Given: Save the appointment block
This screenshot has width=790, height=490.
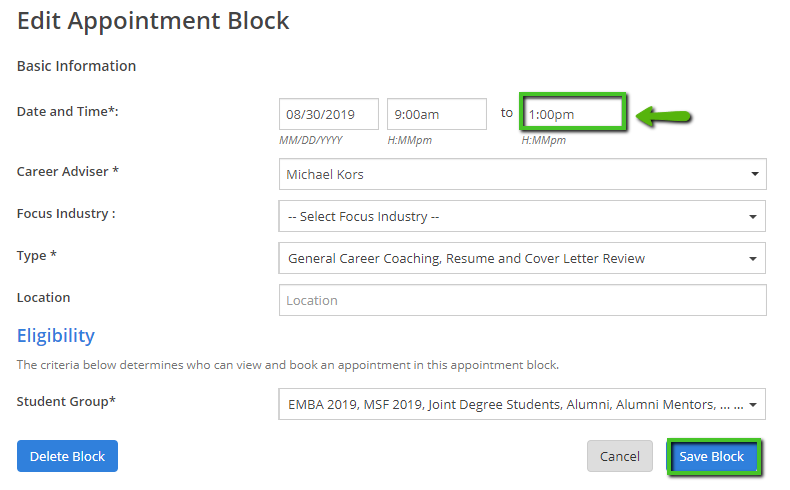Looking at the screenshot, I should tap(712, 456).
